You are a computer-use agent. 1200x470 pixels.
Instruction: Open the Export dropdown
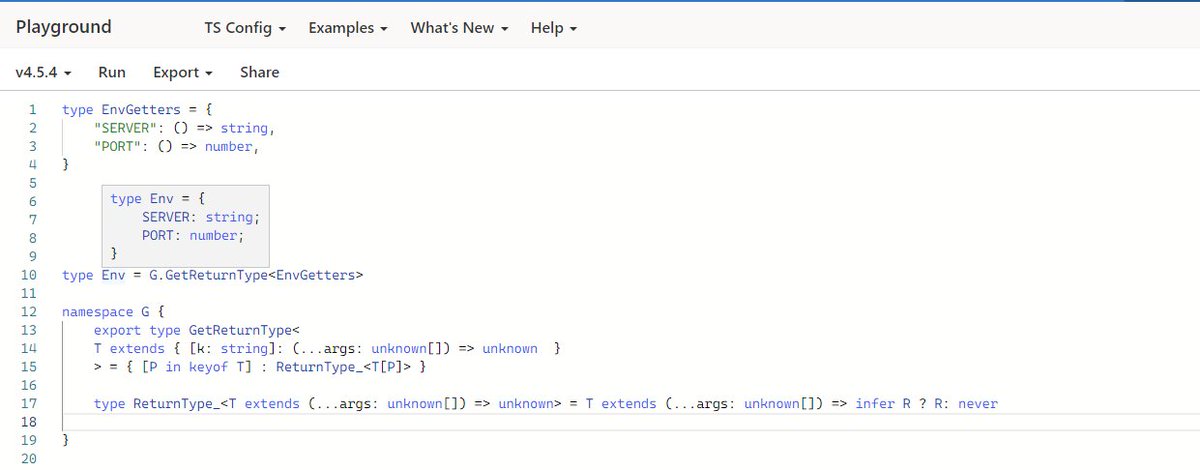pyautogui.click(x=183, y=72)
